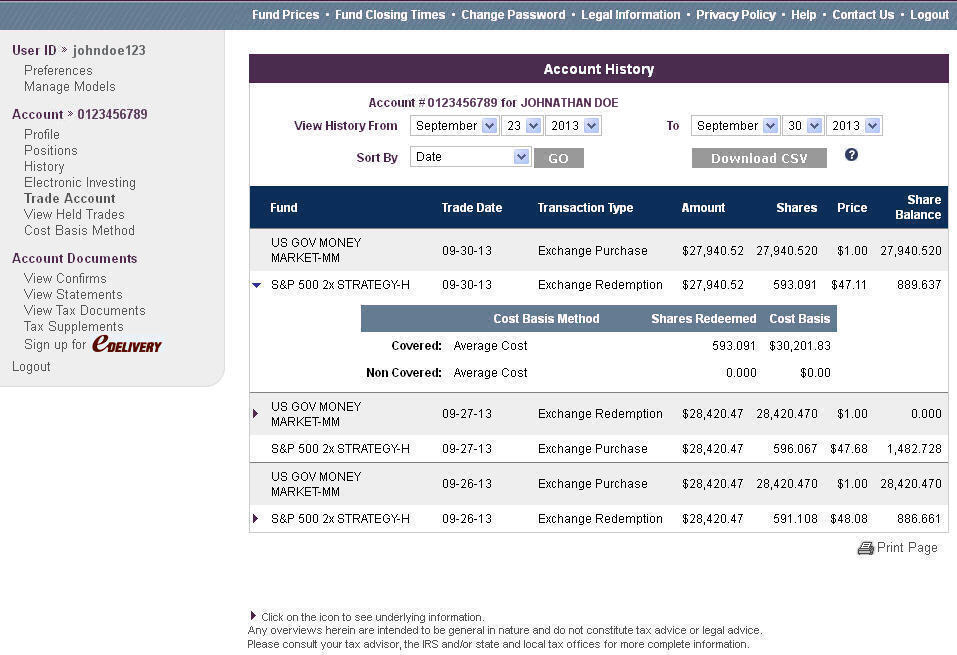
Task: Click the User ID johndoe123 text
Action: tap(79, 50)
